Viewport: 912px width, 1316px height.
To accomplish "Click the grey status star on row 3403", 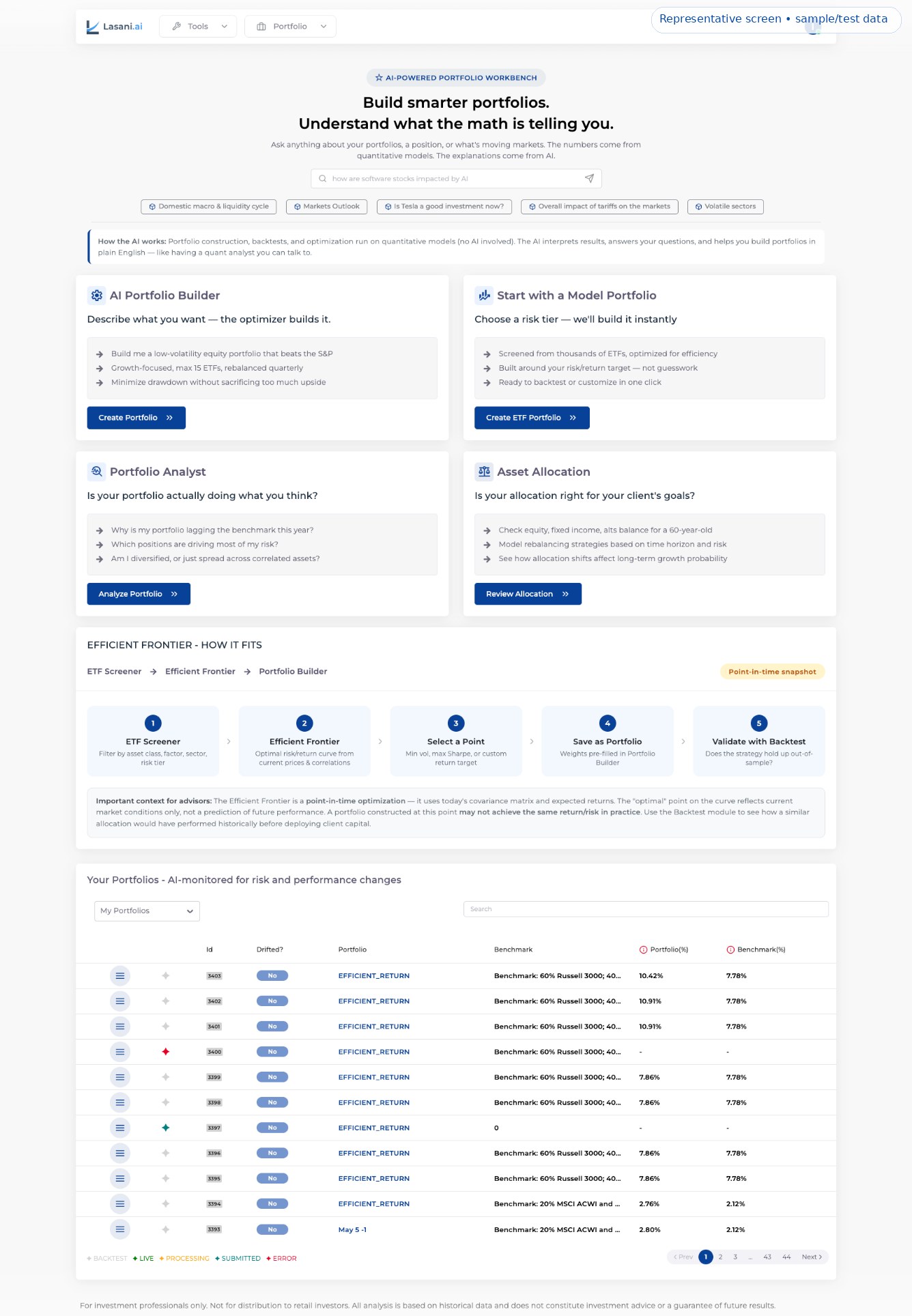I will pyautogui.click(x=165, y=976).
